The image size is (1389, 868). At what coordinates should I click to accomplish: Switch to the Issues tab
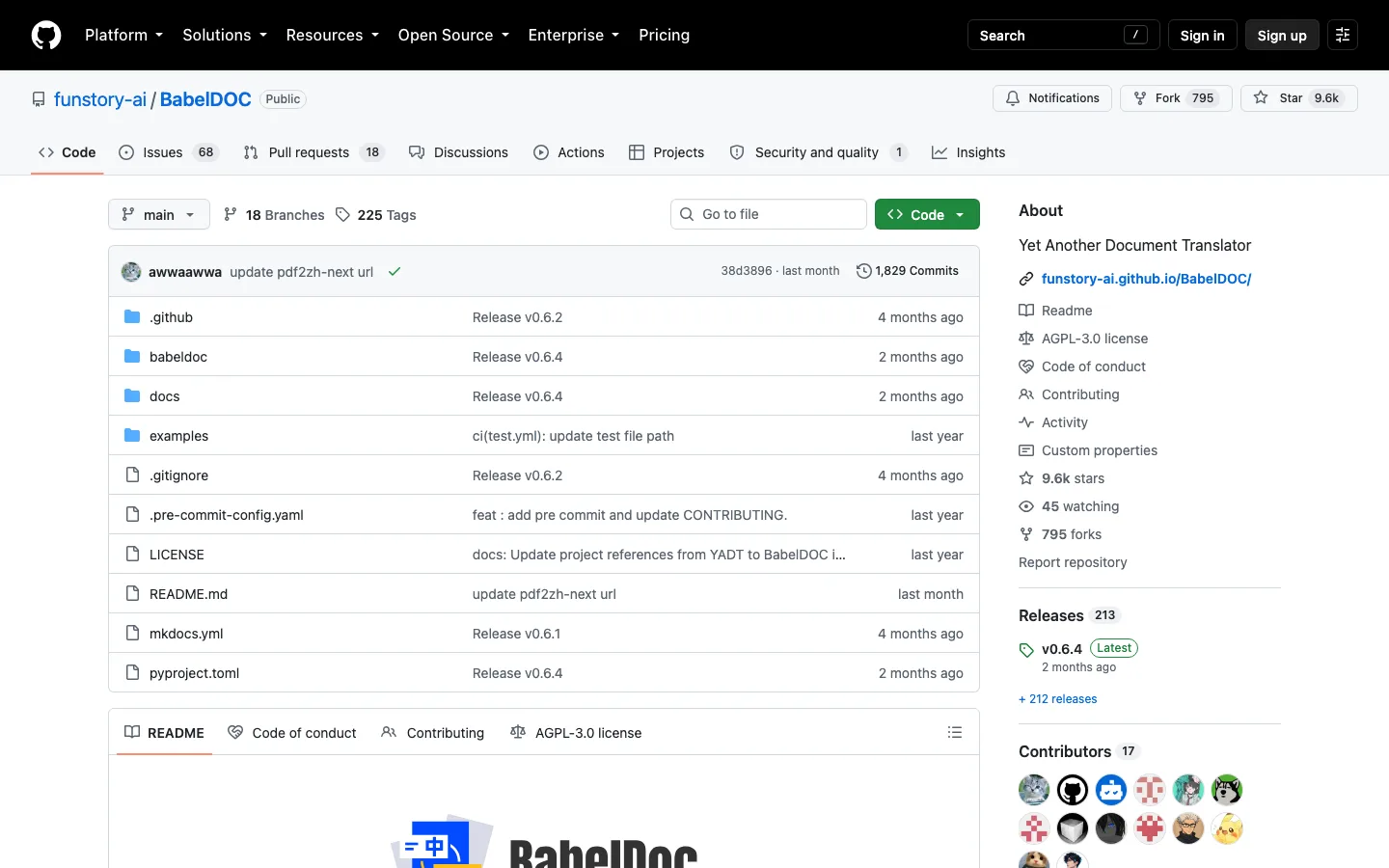[169, 152]
